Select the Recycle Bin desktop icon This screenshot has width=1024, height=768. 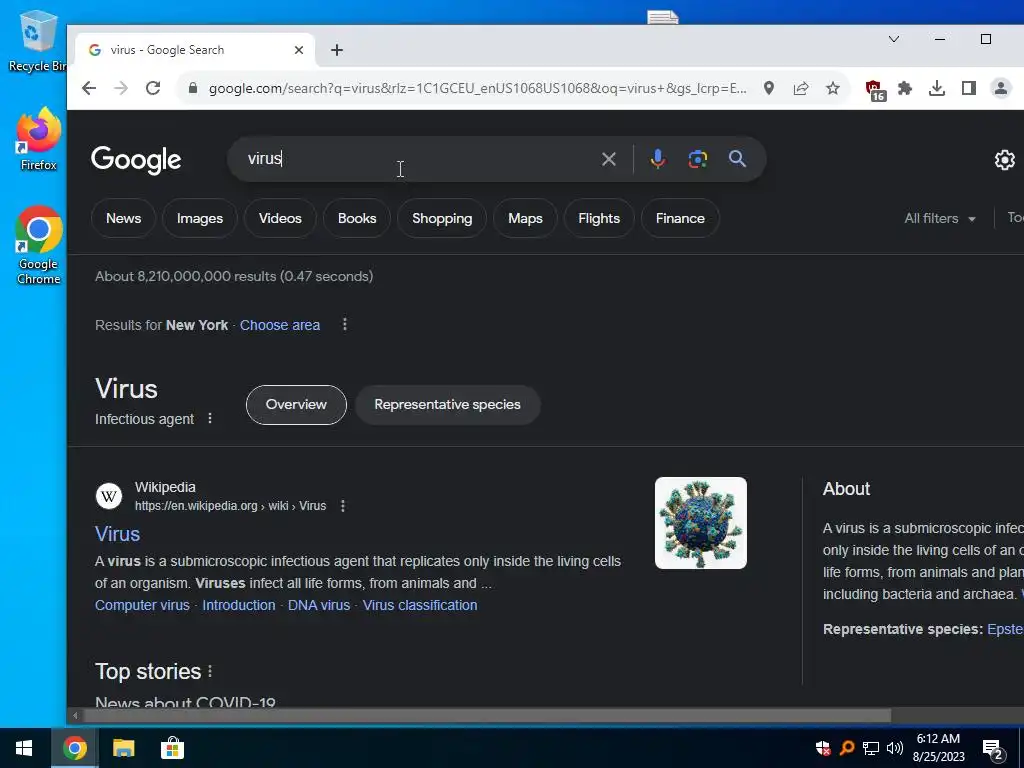pos(37,40)
